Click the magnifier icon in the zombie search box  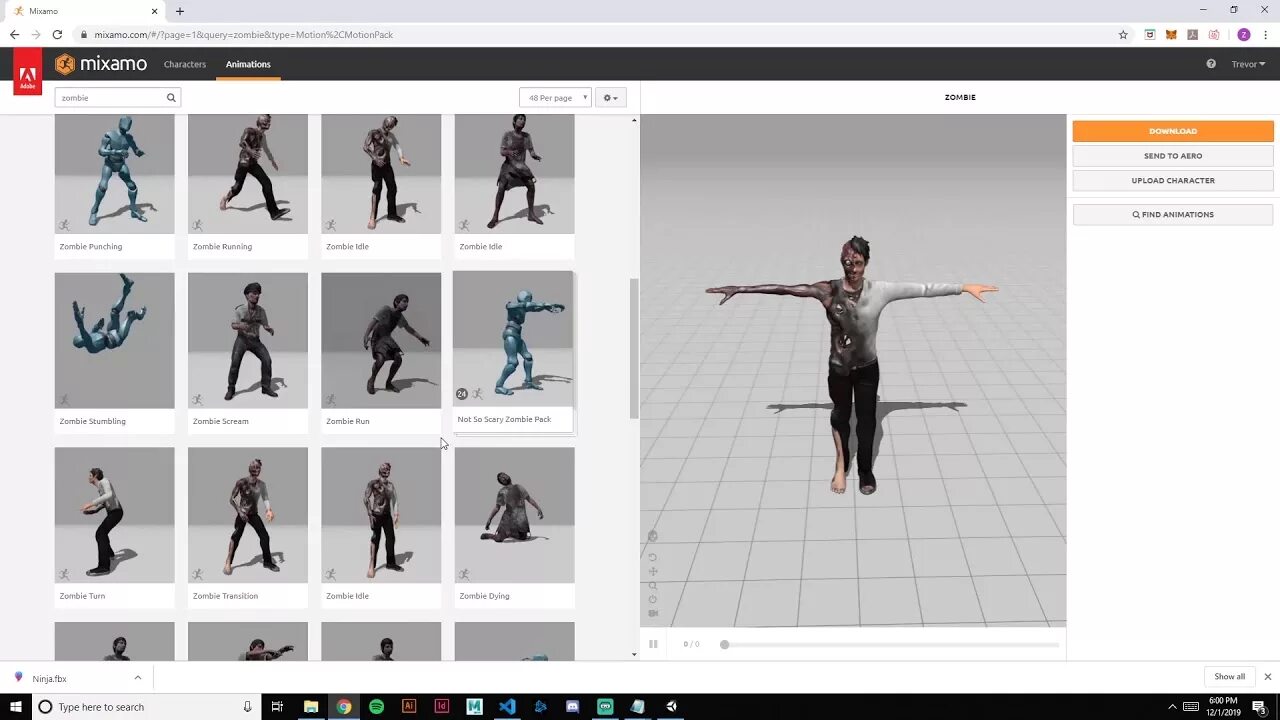point(171,98)
